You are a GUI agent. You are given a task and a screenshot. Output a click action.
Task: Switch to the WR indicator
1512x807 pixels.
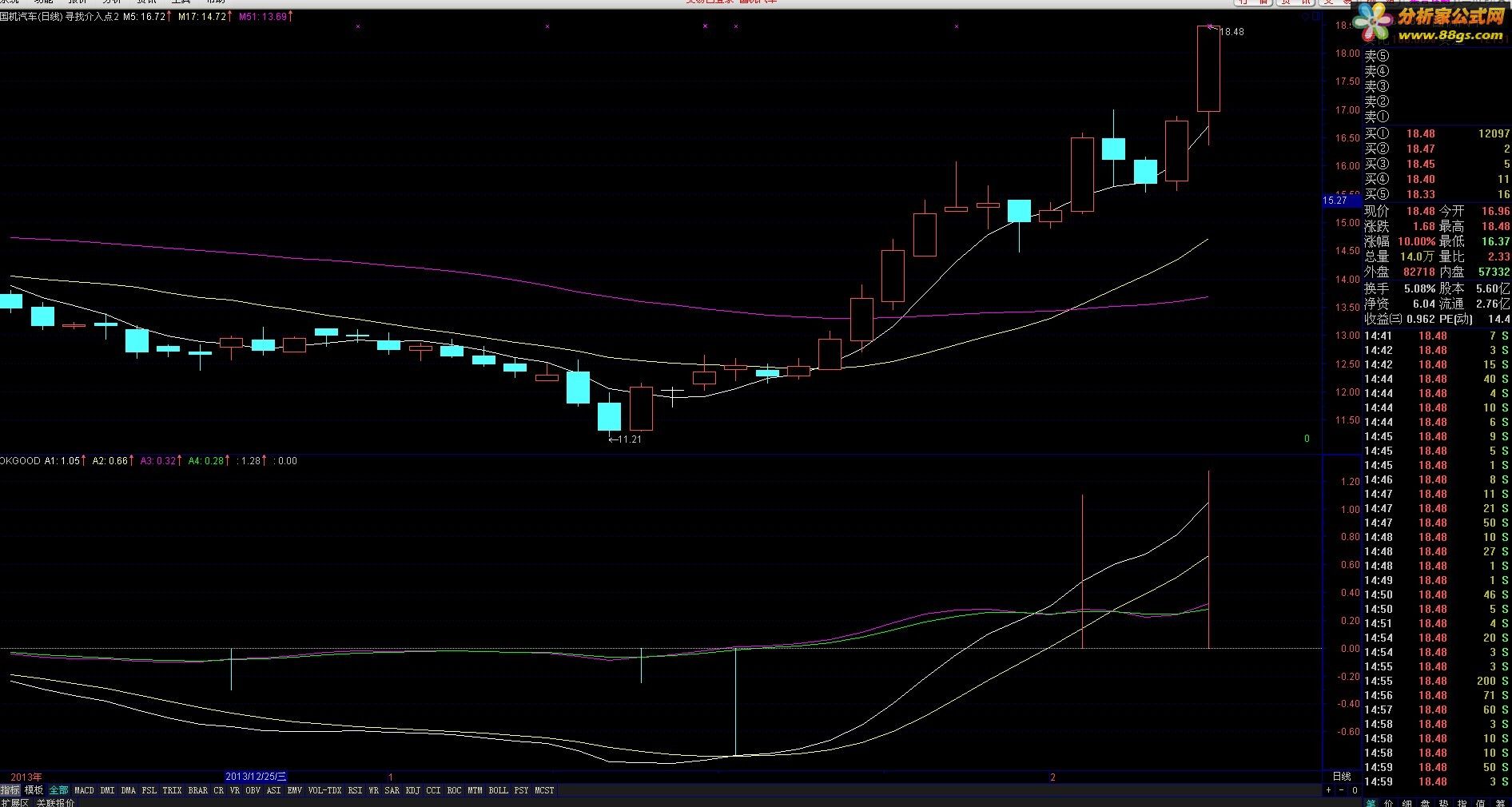coord(374,790)
